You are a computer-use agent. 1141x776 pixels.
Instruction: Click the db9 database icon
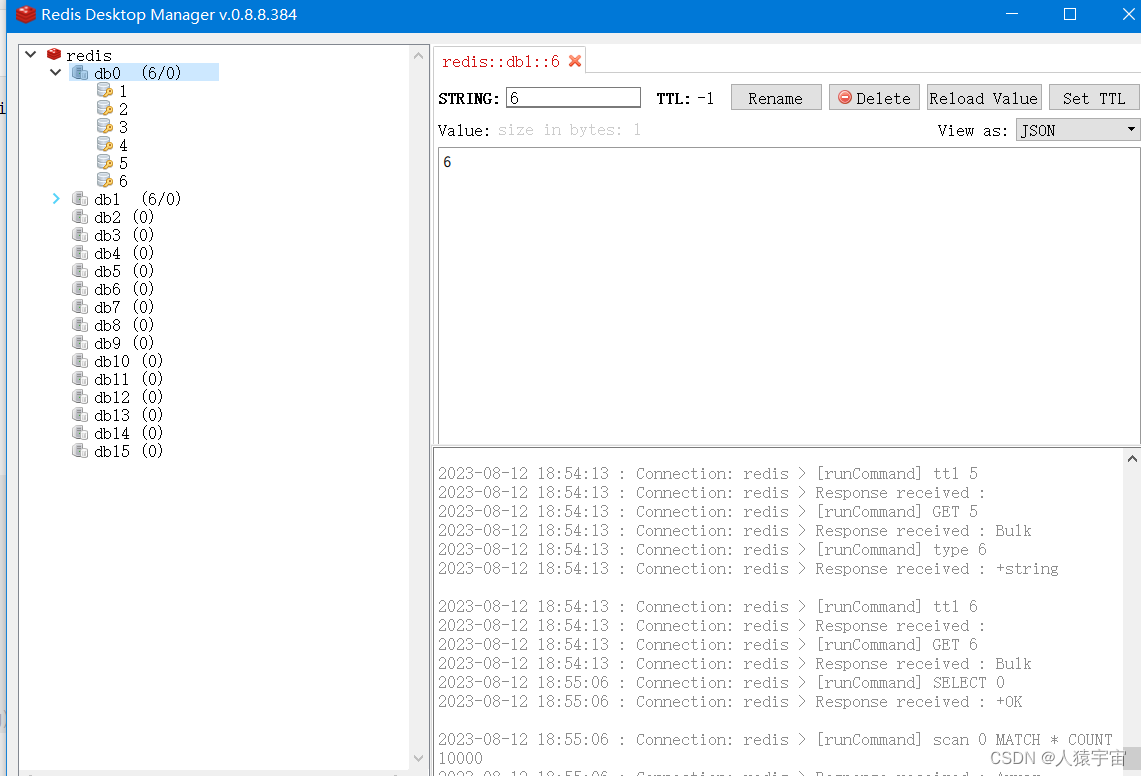point(80,343)
